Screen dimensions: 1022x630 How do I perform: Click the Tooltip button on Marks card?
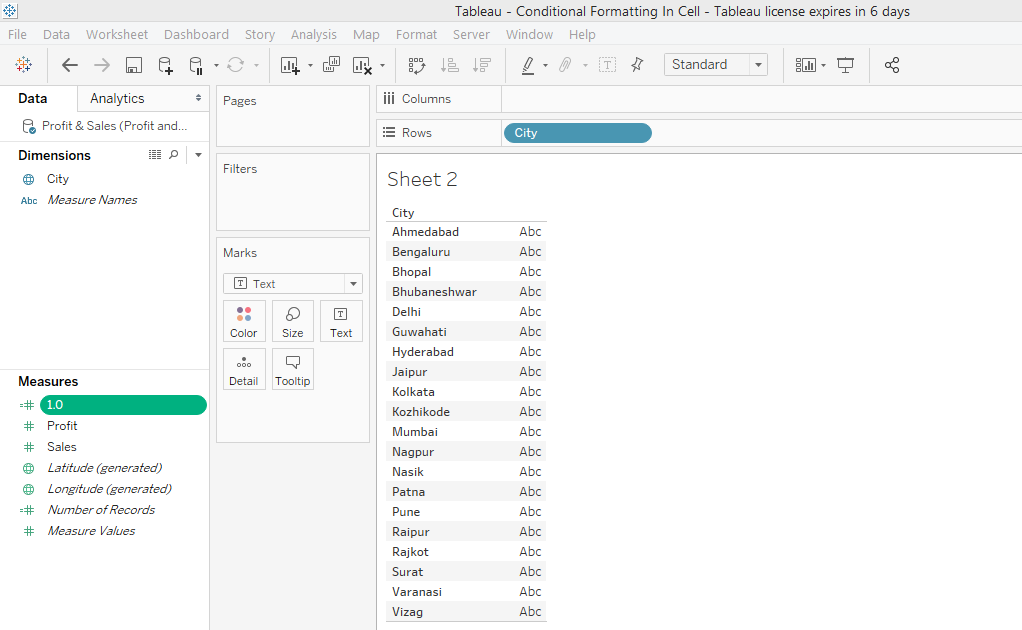click(292, 369)
